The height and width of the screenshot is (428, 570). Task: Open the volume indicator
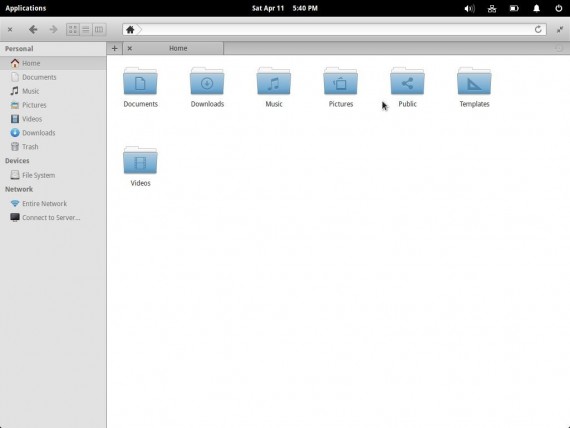(469, 8)
